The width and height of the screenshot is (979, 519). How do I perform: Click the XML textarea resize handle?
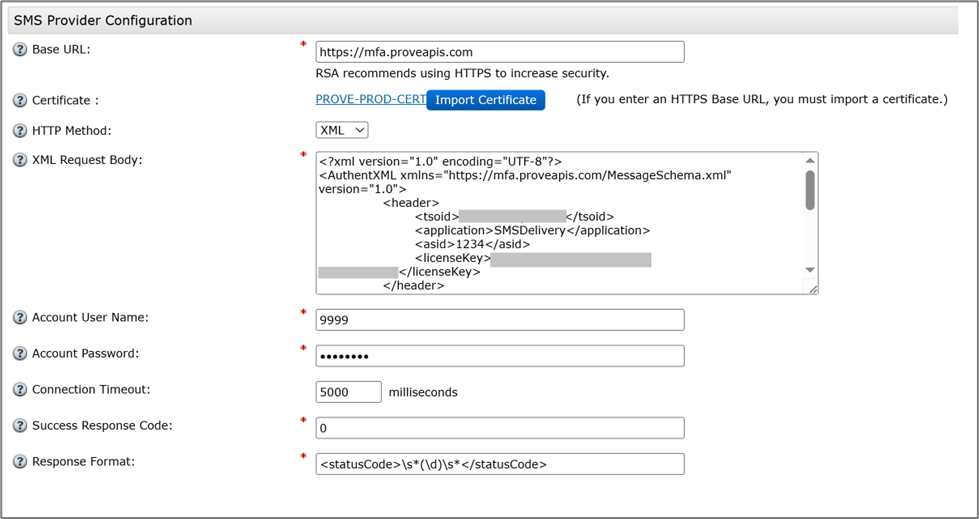click(813, 289)
